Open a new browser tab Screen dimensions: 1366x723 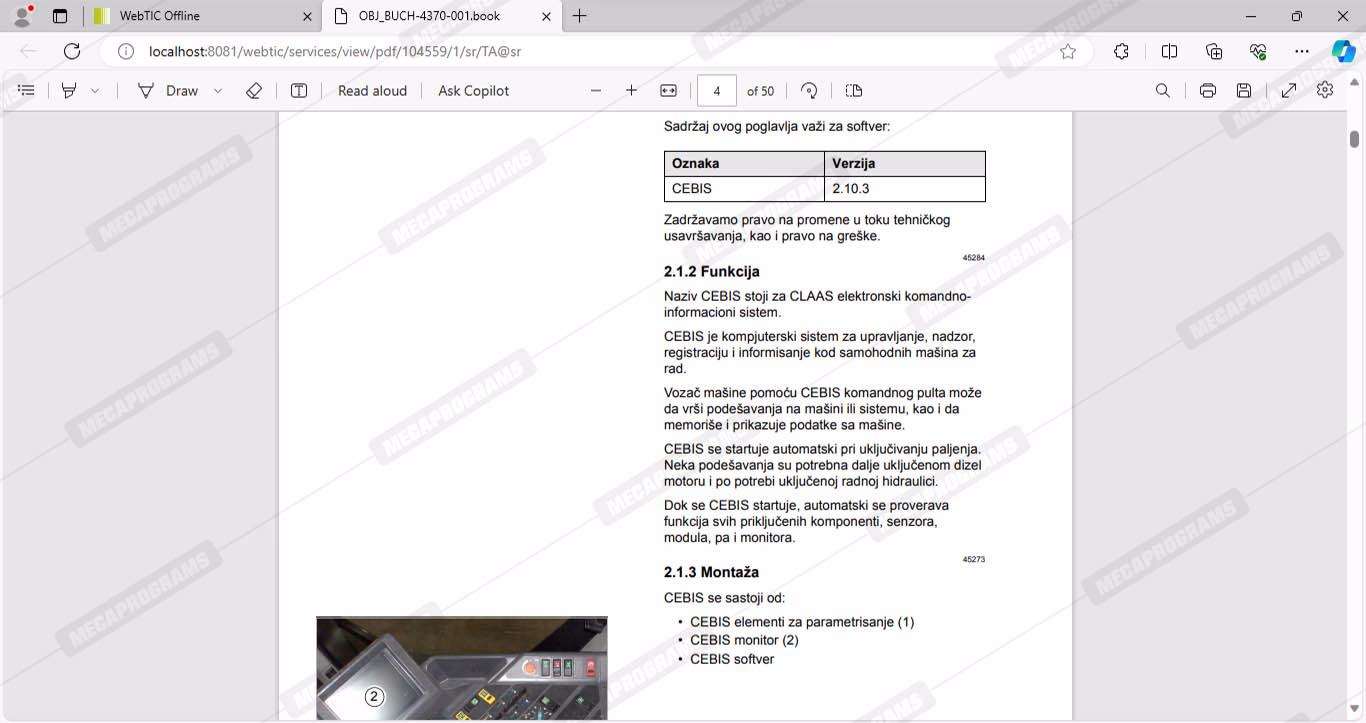[x=580, y=16]
